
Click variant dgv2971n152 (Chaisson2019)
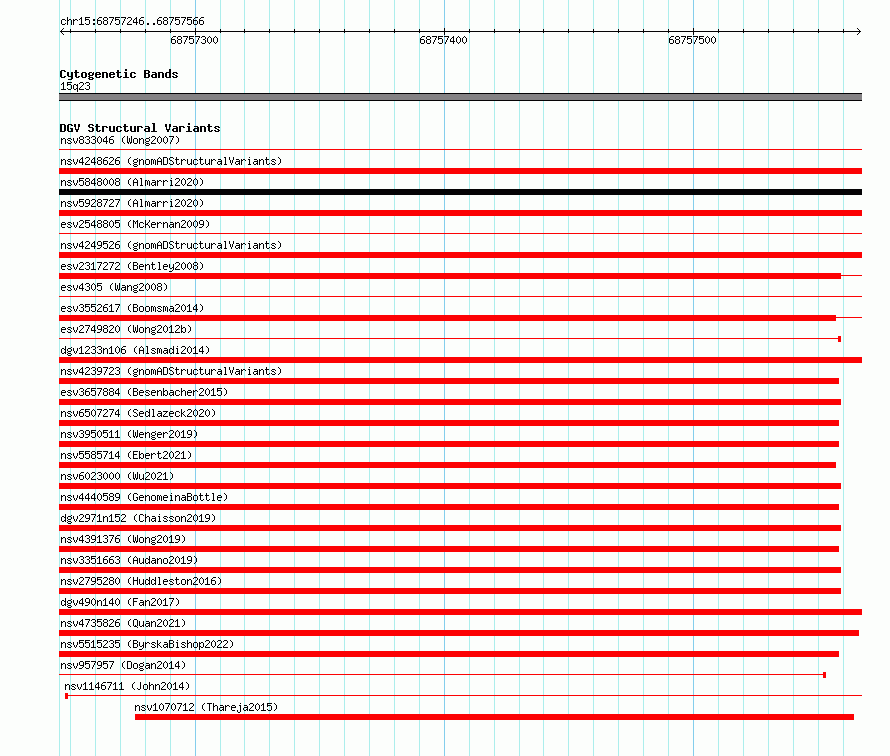[138, 518]
